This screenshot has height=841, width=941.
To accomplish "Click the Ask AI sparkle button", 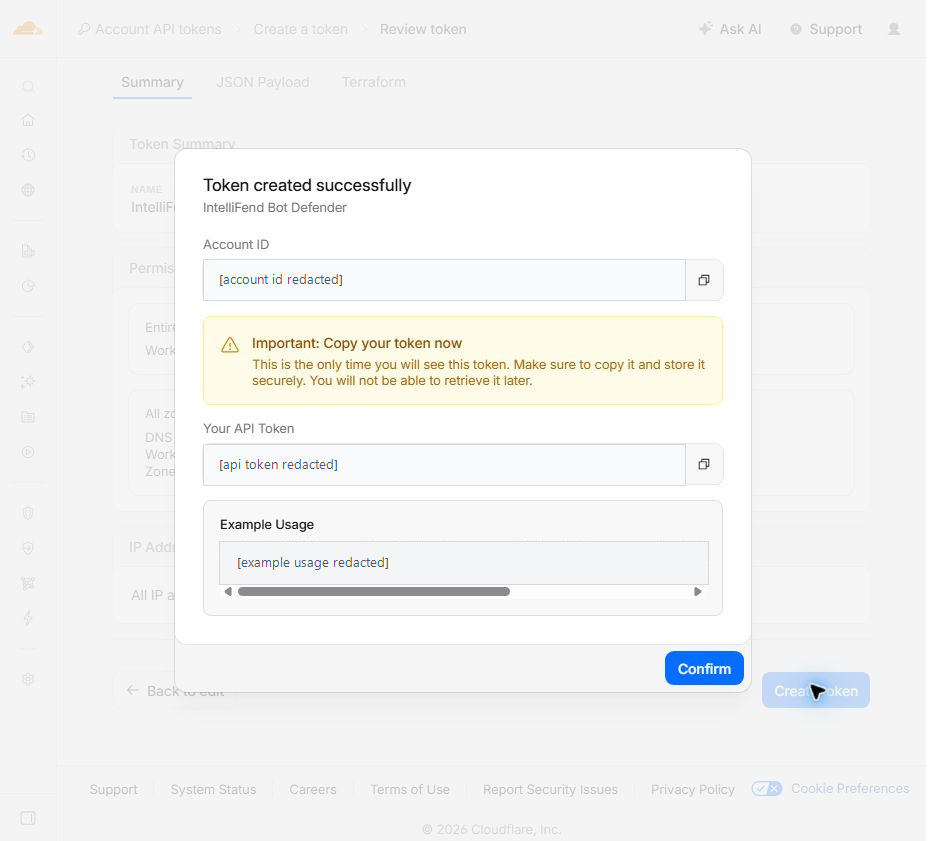I will pyautogui.click(x=730, y=29).
